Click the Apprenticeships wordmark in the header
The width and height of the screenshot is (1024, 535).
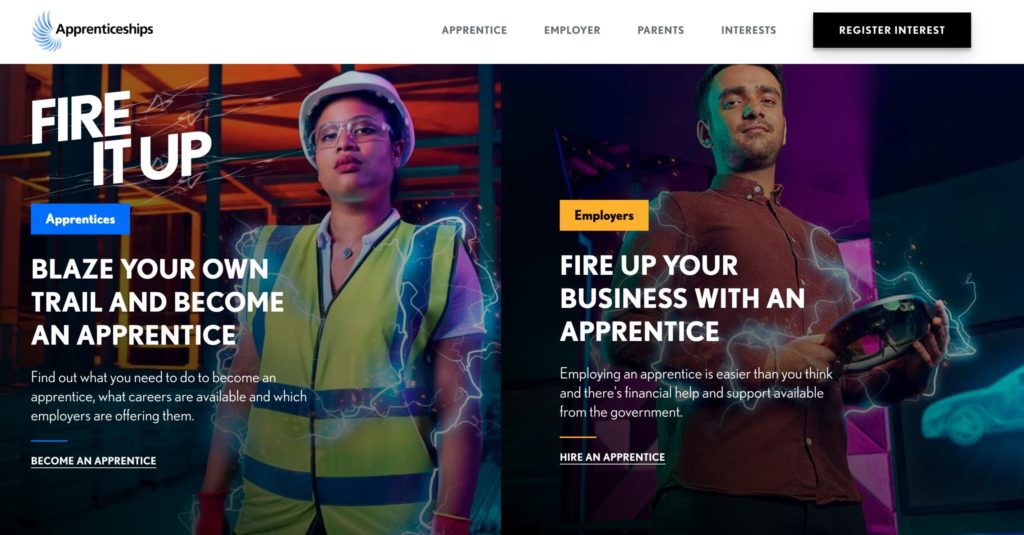104,29
